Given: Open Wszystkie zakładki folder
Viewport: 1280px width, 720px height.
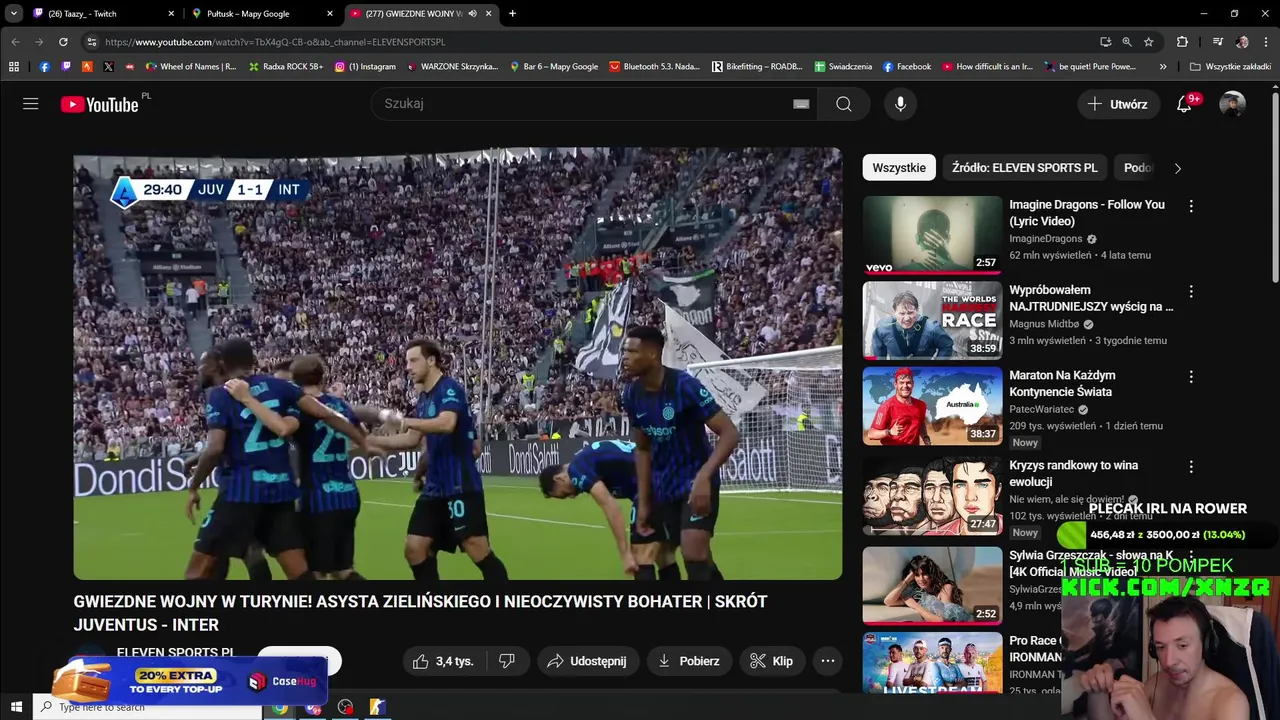Looking at the screenshot, I should coord(1230,67).
